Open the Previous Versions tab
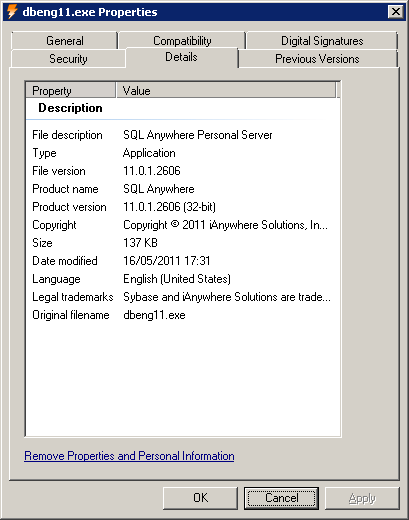The width and height of the screenshot is (409, 520). (317, 59)
